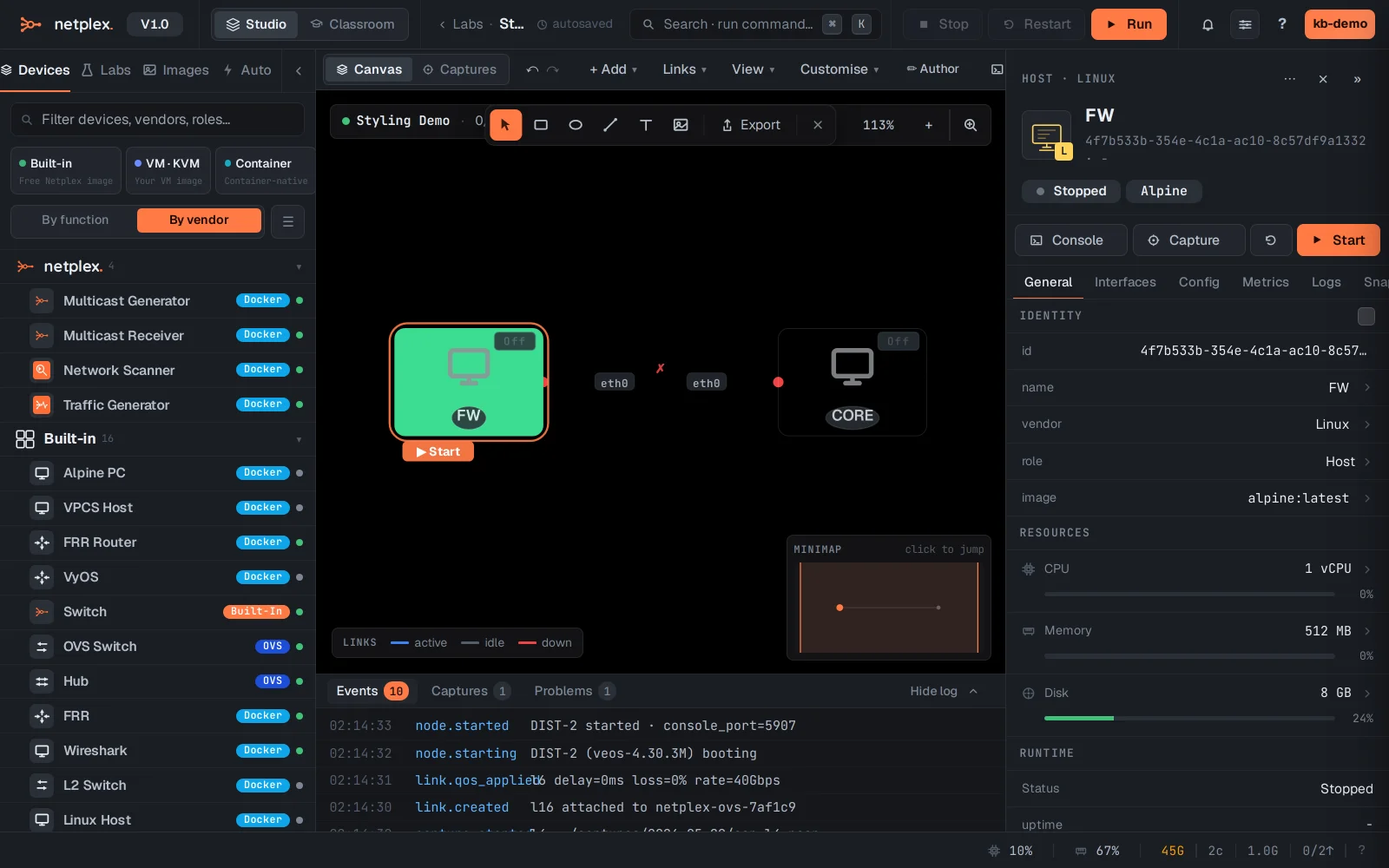This screenshot has width=1389, height=868.
Task: Open the View dropdown menu
Action: tap(753, 69)
